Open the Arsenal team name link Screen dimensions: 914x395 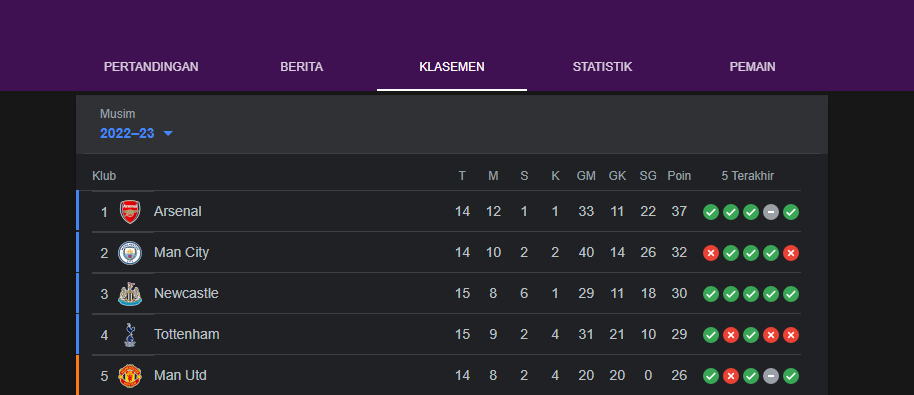coord(178,211)
